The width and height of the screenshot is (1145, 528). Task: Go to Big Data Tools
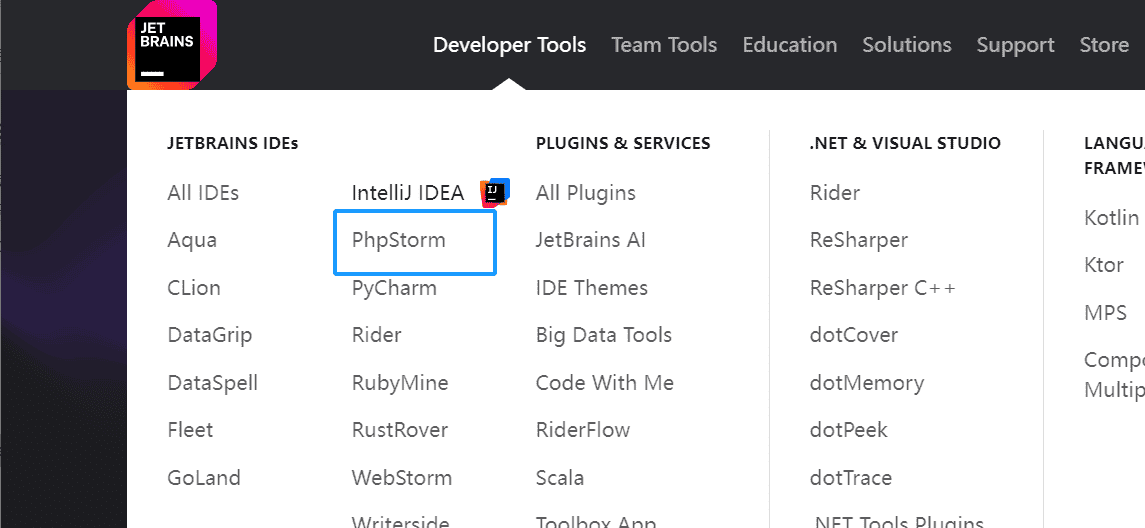604,335
